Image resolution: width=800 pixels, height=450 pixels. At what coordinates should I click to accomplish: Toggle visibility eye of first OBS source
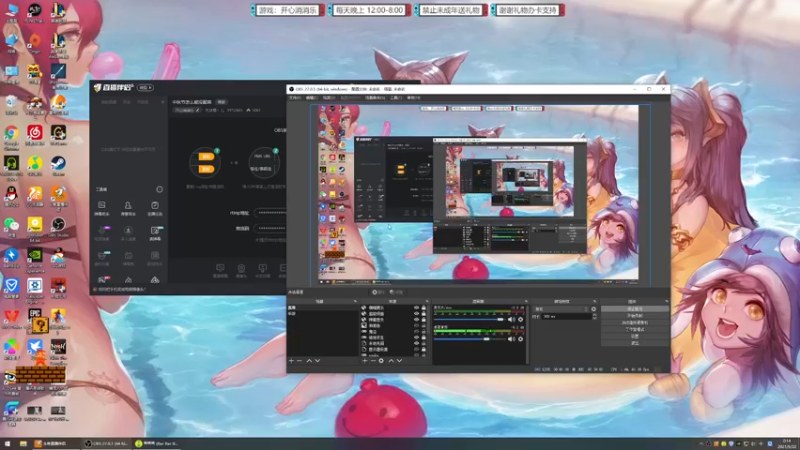[x=416, y=308]
